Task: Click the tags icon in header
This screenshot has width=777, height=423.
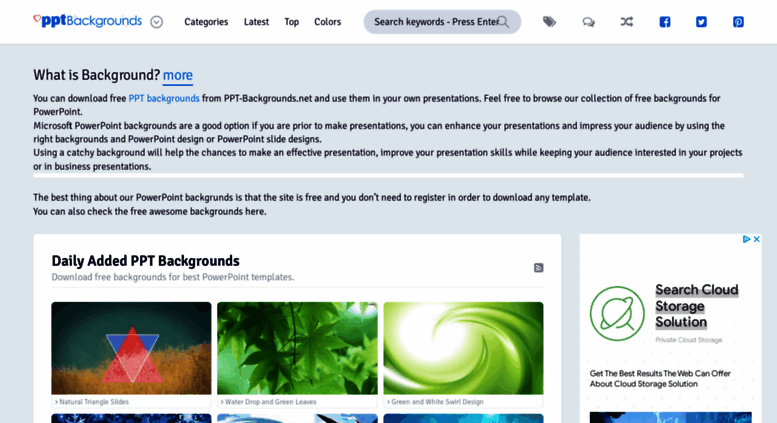Action: pyautogui.click(x=549, y=22)
